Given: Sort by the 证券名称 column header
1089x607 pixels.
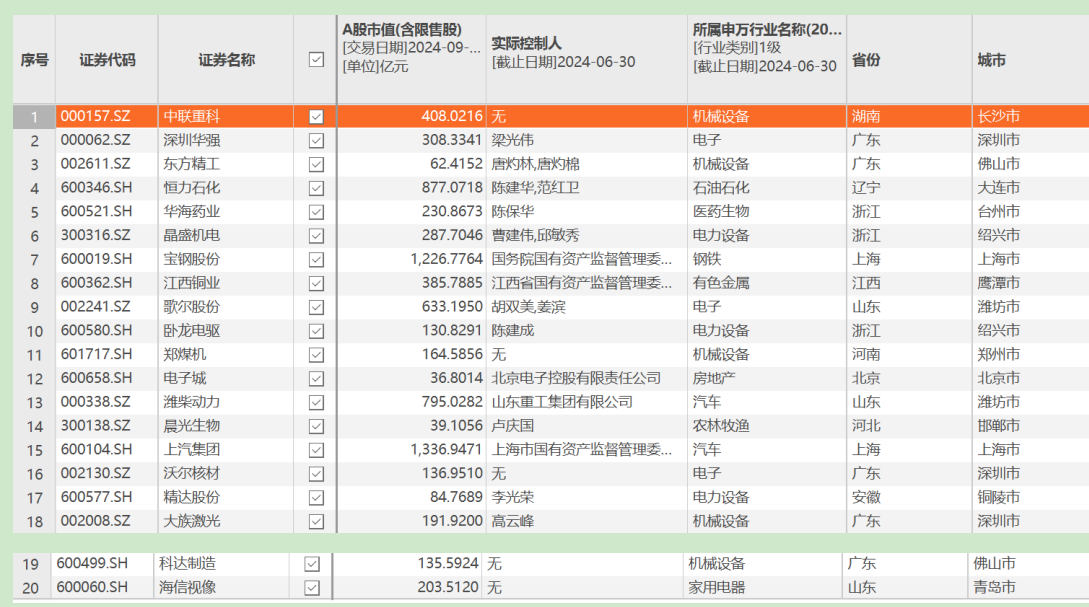Looking at the screenshot, I should point(226,60).
